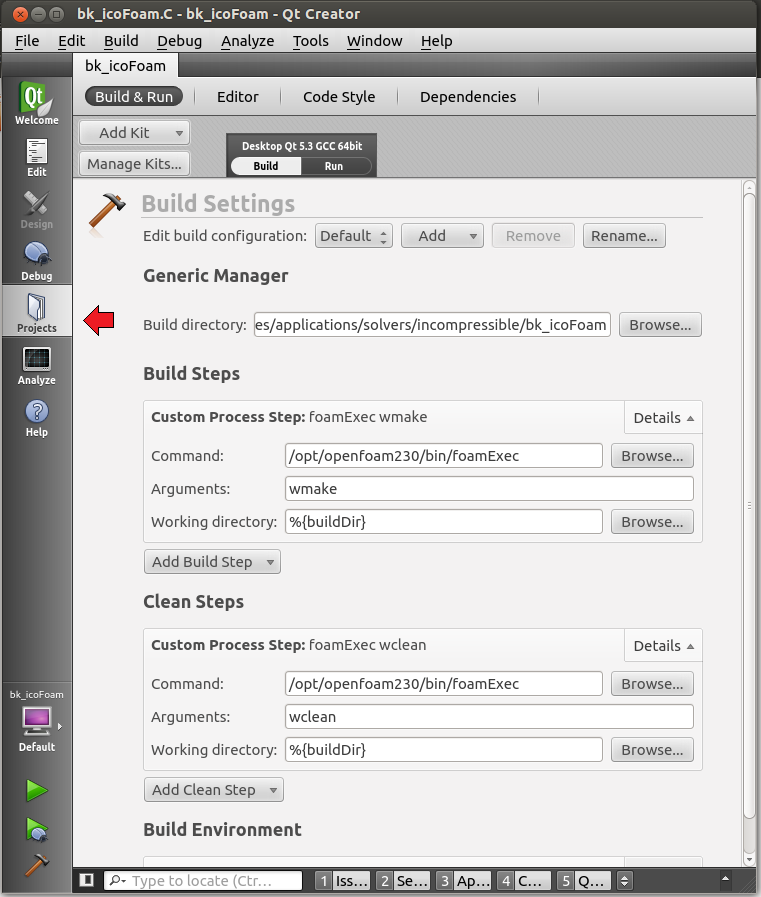Switch to the Code Style tab
Image resolution: width=761 pixels, height=897 pixels.
click(x=339, y=97)
